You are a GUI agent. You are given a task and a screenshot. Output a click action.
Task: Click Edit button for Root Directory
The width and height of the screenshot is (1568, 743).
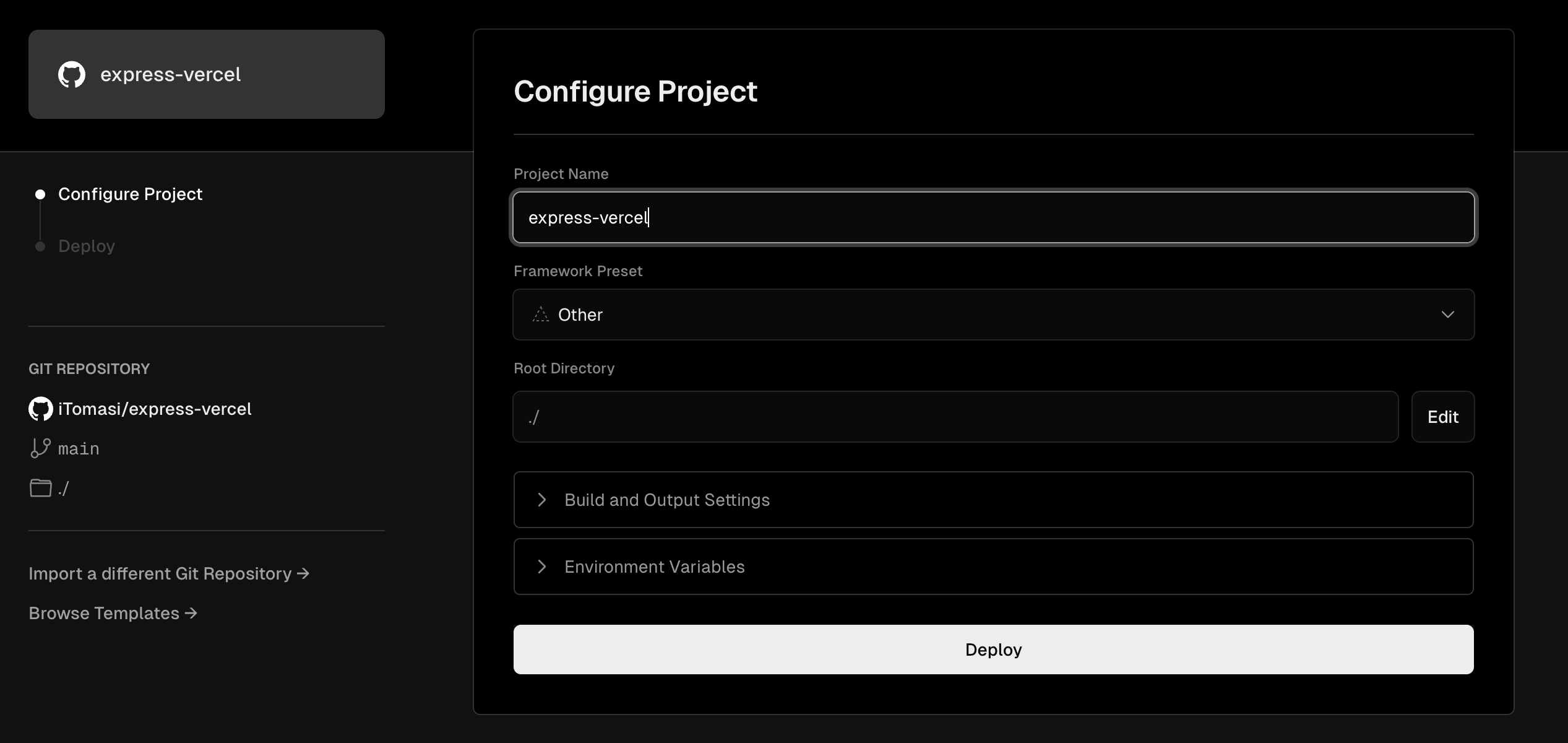pyautogui.click(x=1442, y=417)
